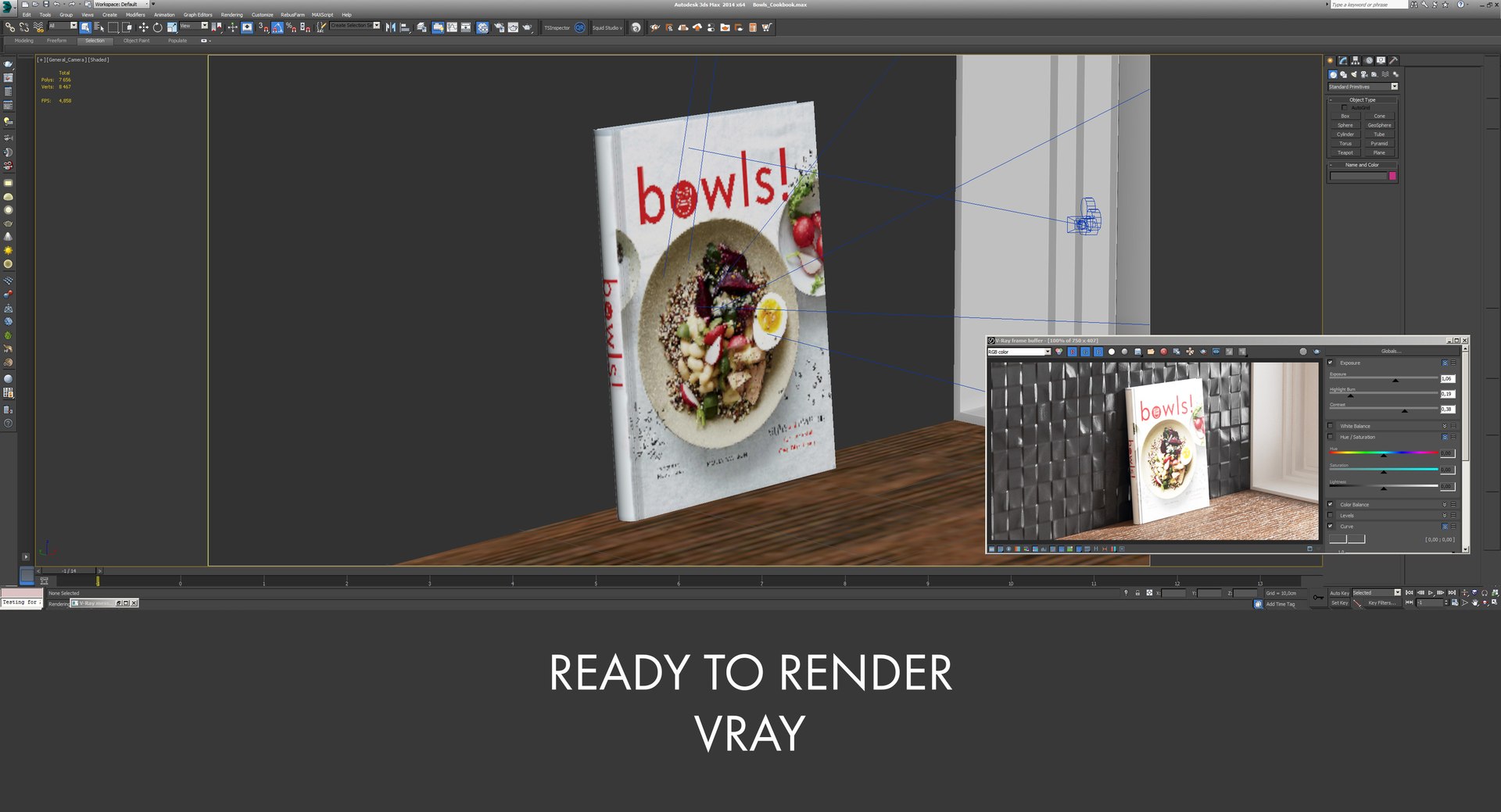Open the Mirror tool

pyautogui.click(x=391, y=27)
